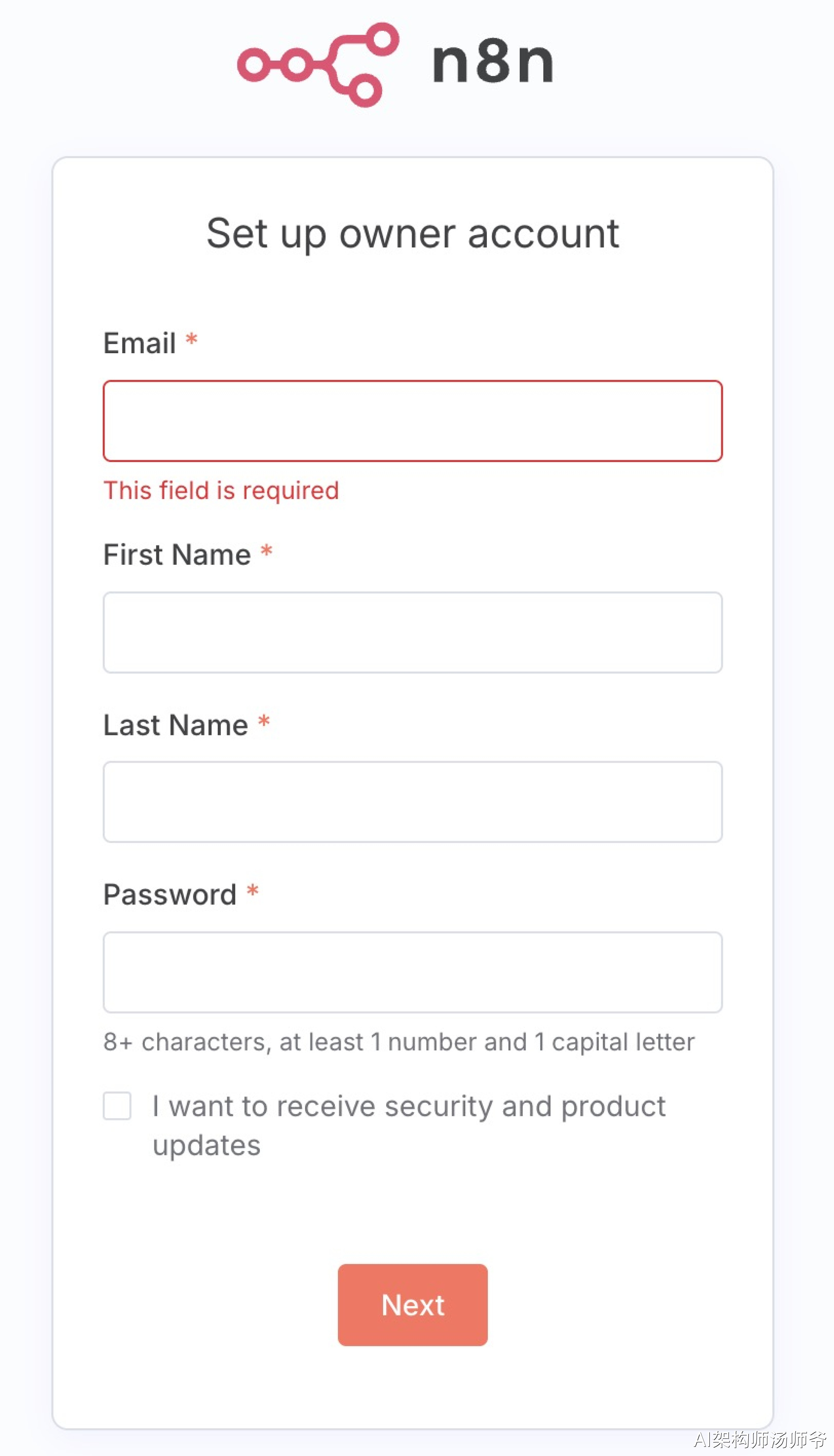This screenshot has height=1456, width=834.
Task: Focus the Password input field
Action: point(412,972)
